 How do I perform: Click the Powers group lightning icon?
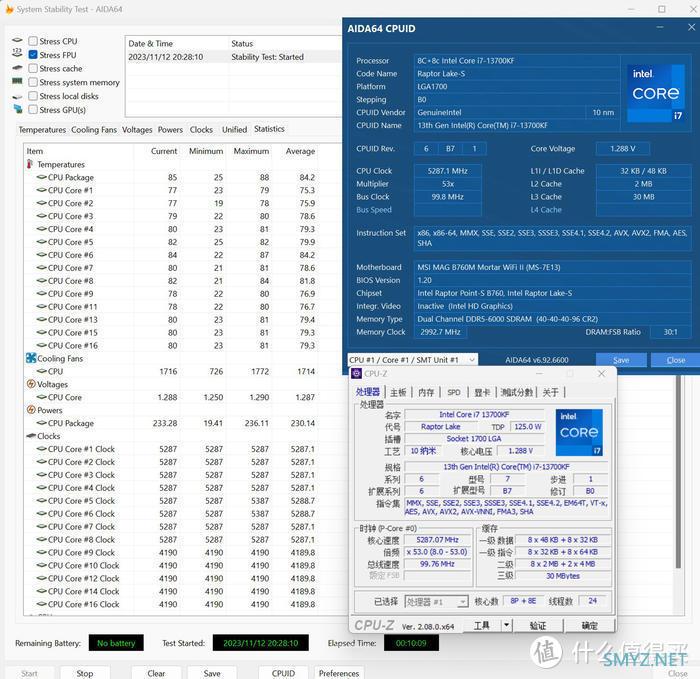point(31,410)
